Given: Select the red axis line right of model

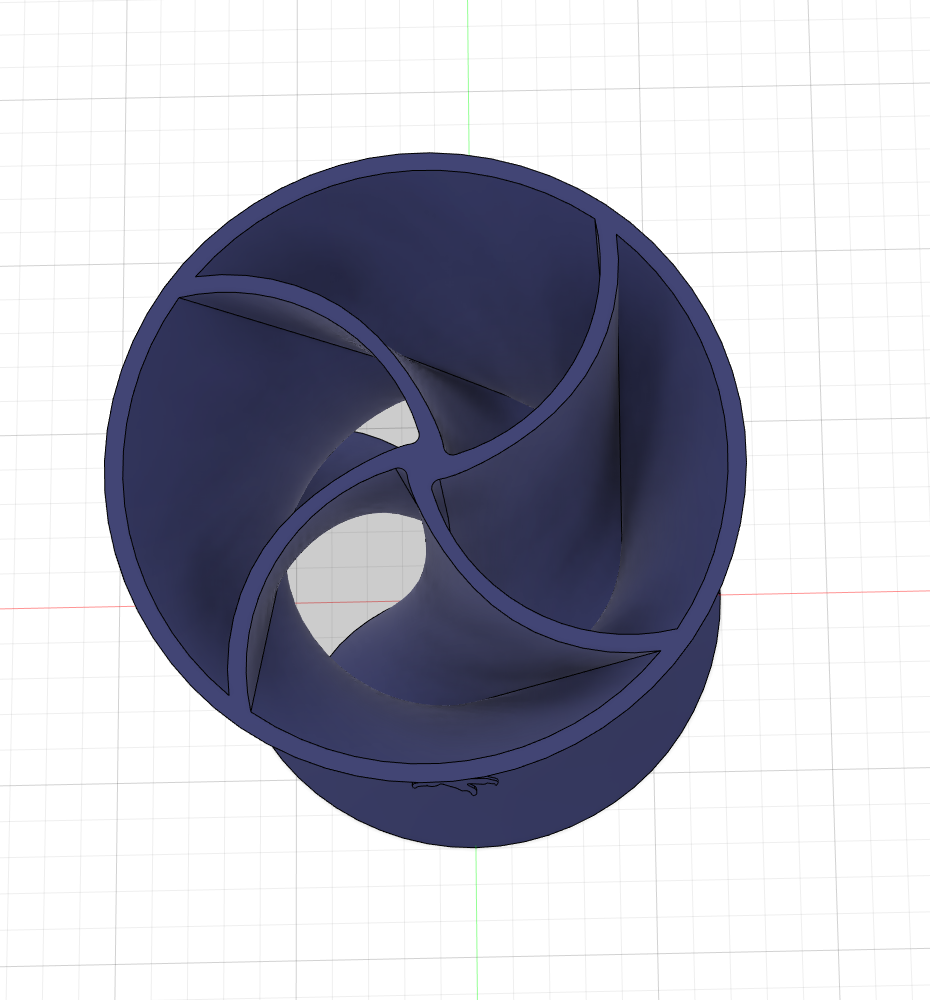Looking at the screenshot, I should [830, 592].
